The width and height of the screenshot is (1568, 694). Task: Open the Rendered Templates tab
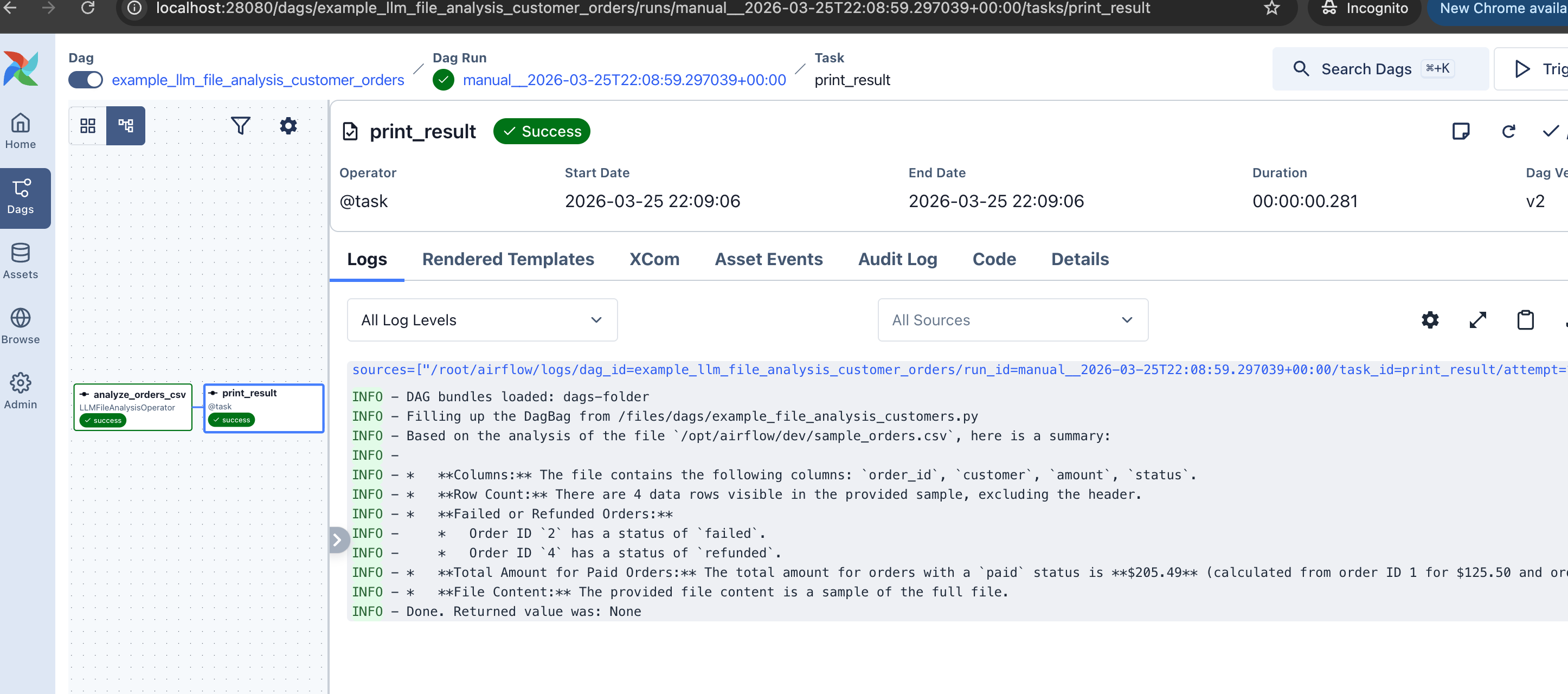pos(508,259)
